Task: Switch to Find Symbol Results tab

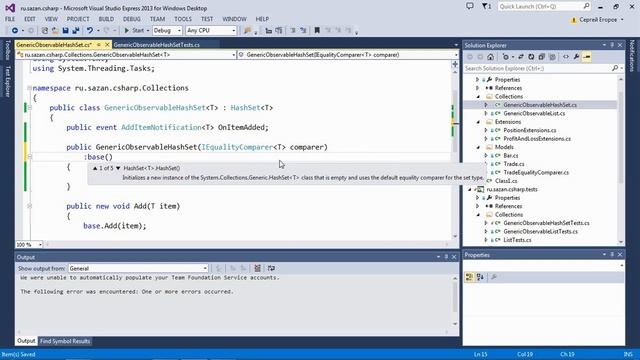Action: coord(64,341)
